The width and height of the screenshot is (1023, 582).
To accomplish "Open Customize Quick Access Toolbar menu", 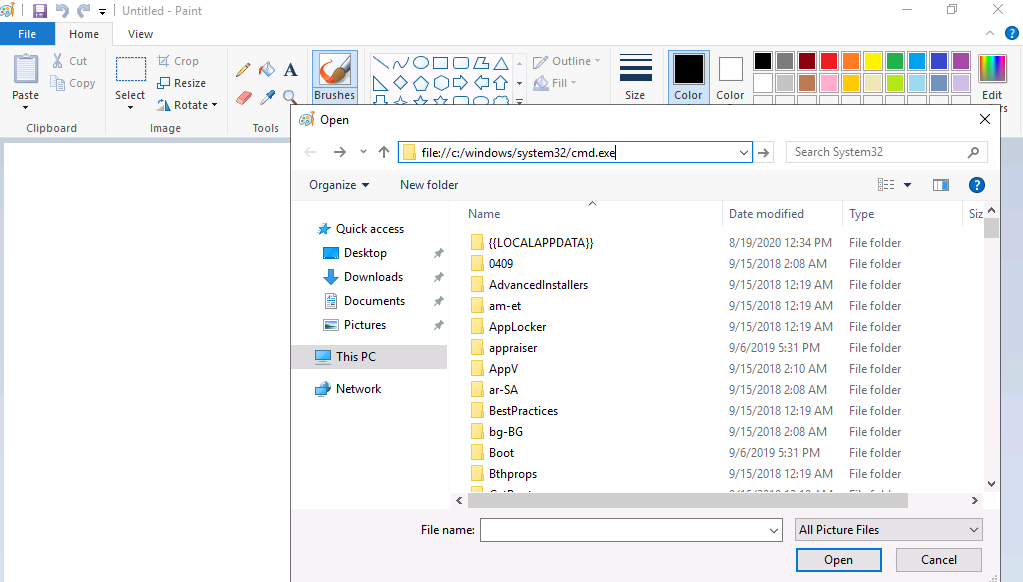I will pos(102,11).
